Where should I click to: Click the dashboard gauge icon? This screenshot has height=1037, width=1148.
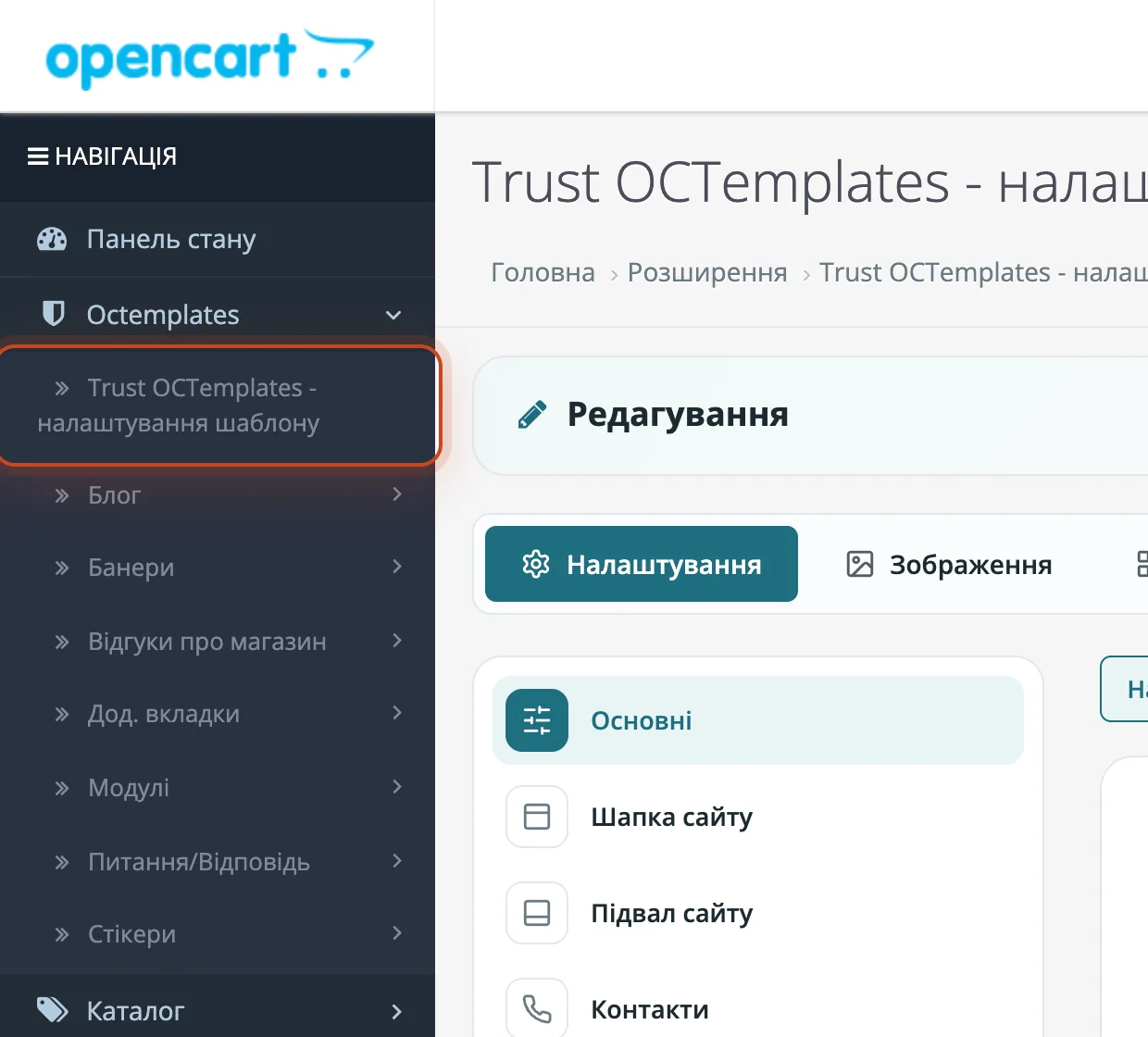[52, 239]
